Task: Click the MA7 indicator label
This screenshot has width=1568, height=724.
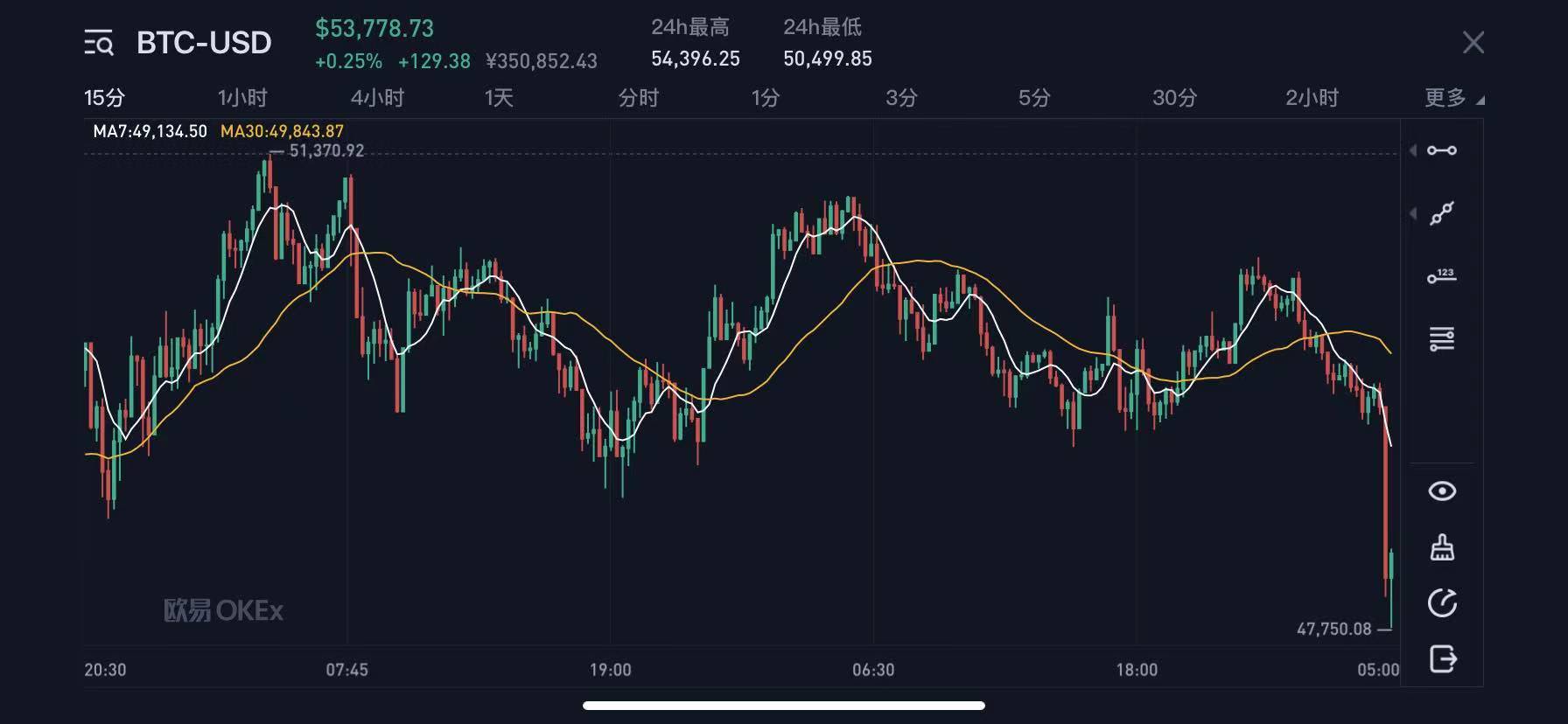Action: 150,132
